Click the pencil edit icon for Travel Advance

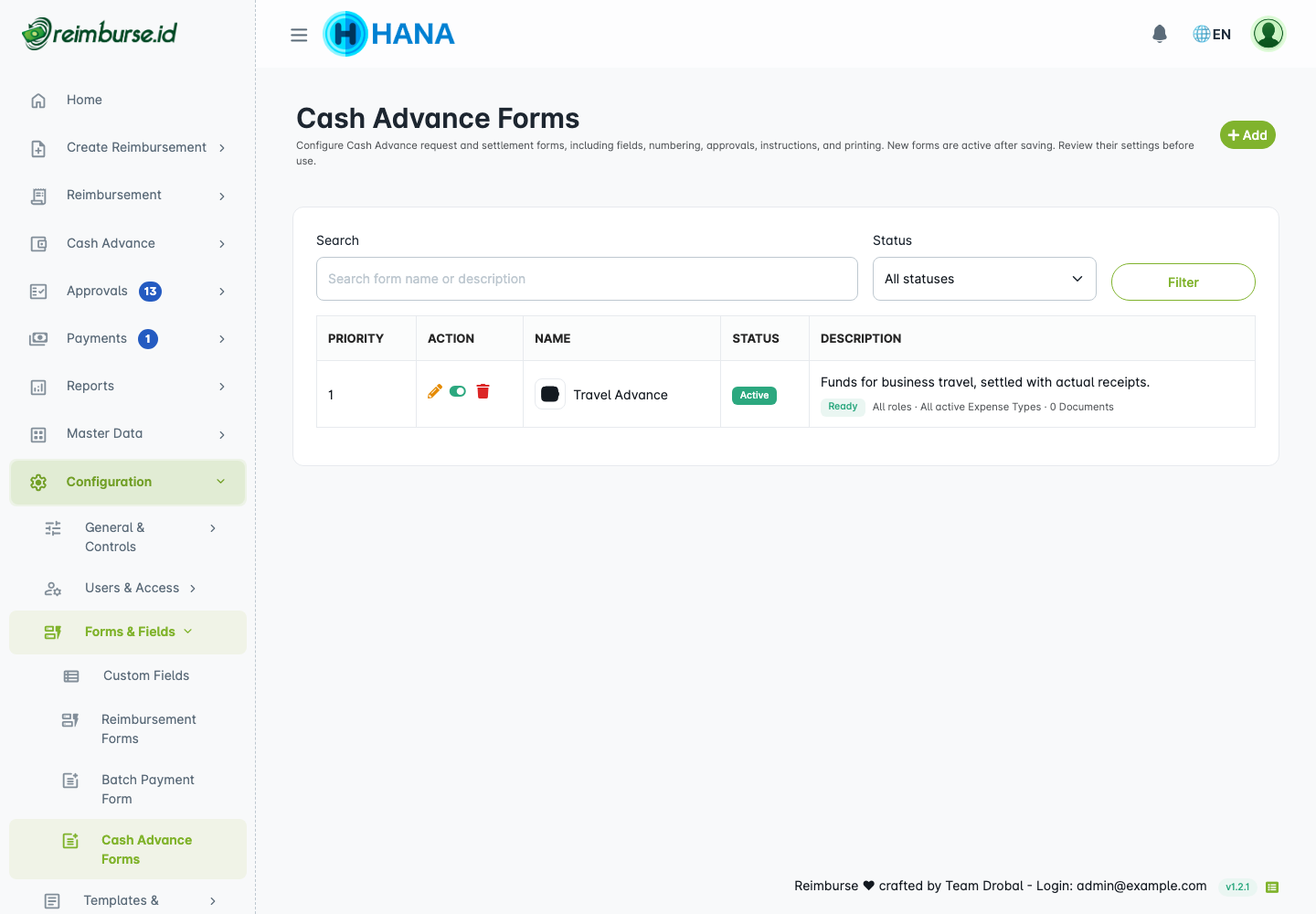pos(435,391)
